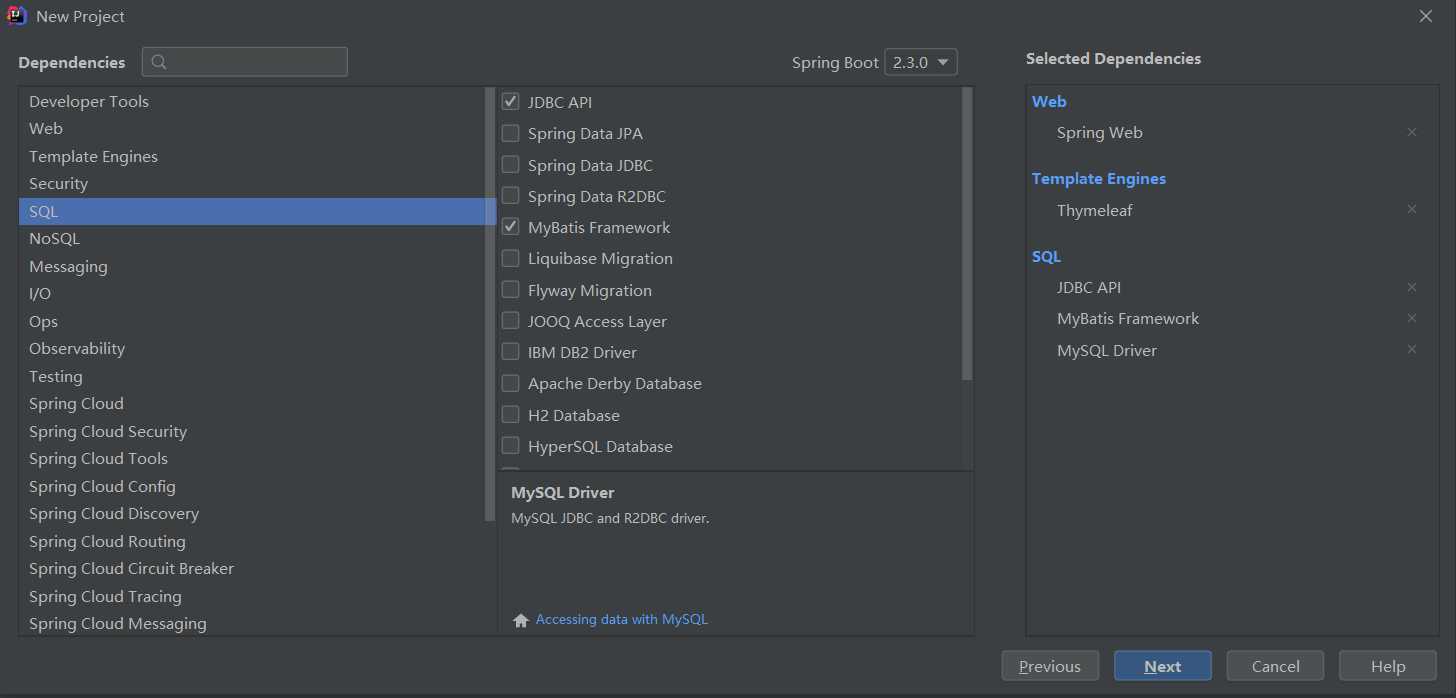Open Accessing data with MySQL guide

pyautogui.click(x=622, y=619)
